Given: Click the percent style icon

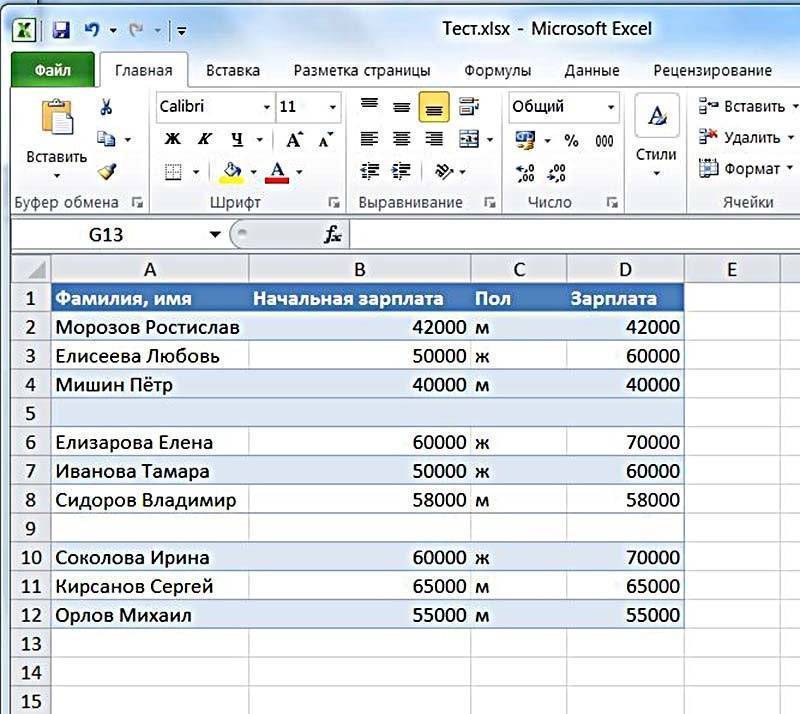Looking at the screenshot, I should point(571,140).
